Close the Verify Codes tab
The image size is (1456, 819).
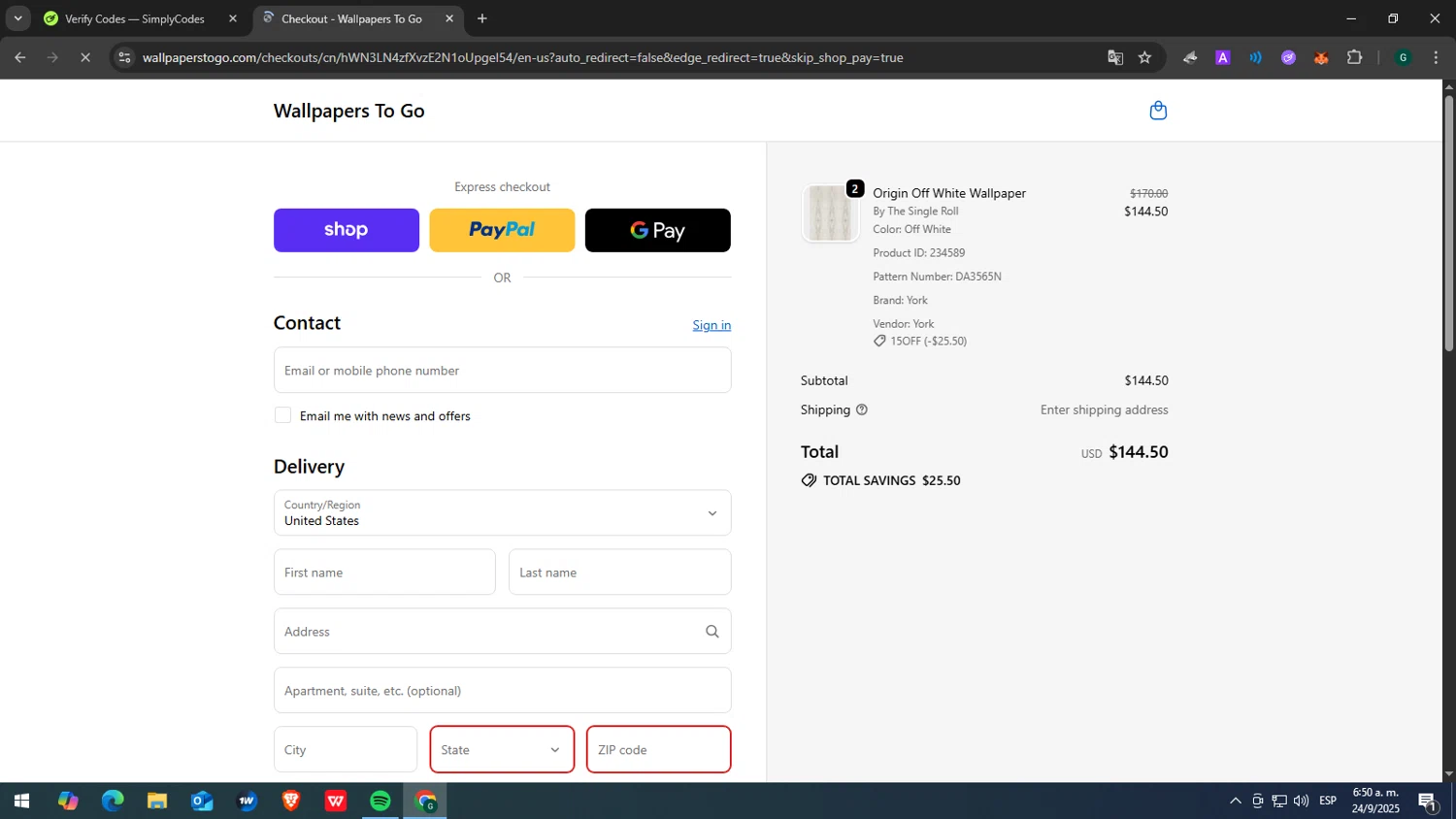233,18
